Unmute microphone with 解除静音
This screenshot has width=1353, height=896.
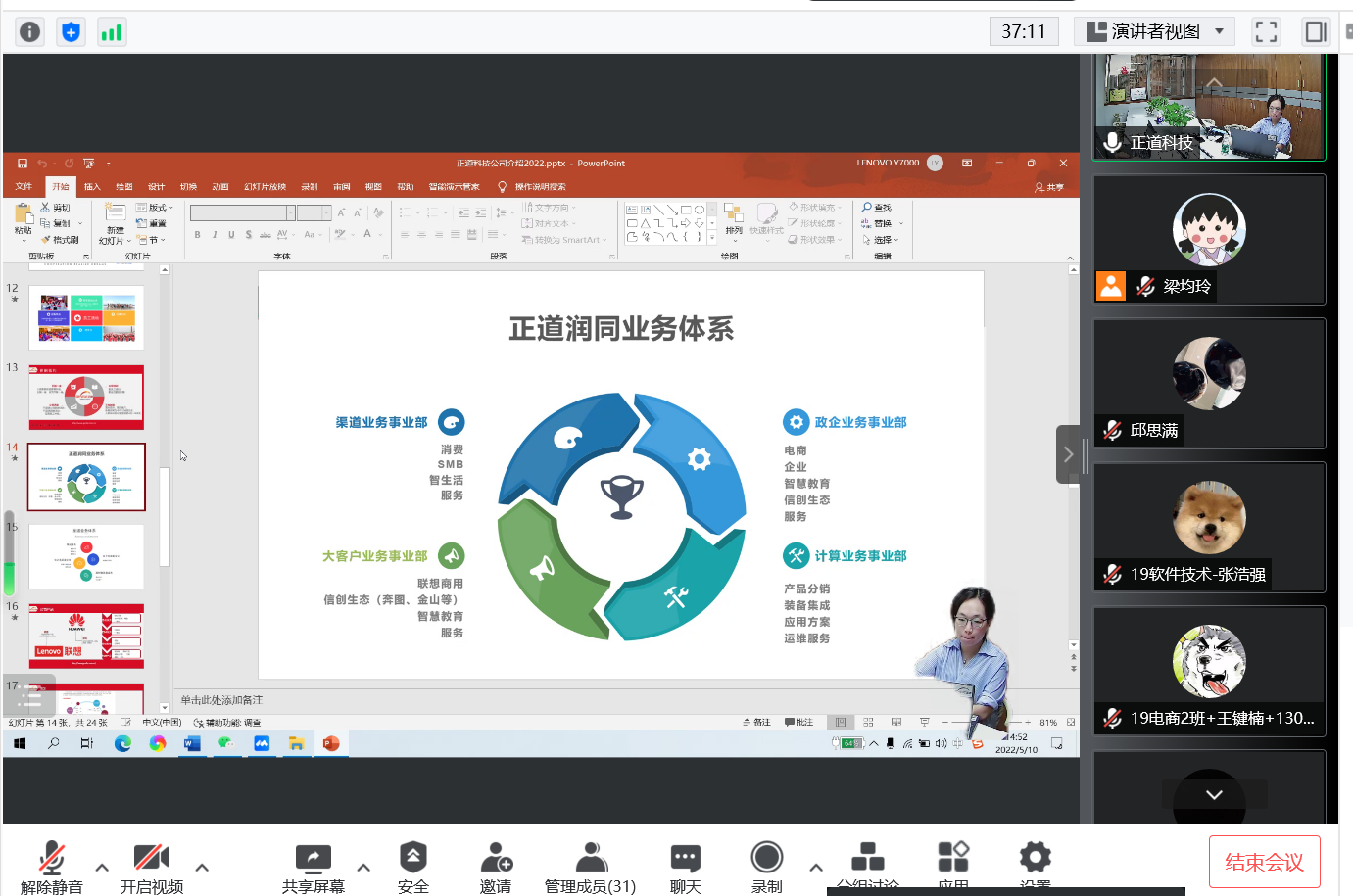[x=51, y=867]
